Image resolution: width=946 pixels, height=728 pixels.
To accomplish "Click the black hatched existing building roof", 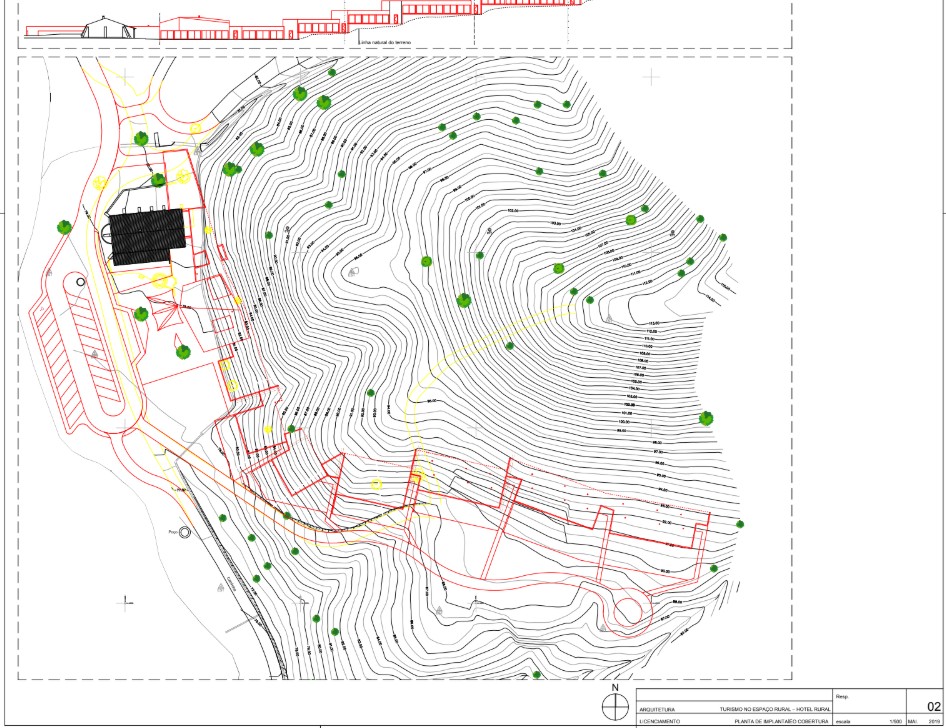I will click(x=148, y=236).
